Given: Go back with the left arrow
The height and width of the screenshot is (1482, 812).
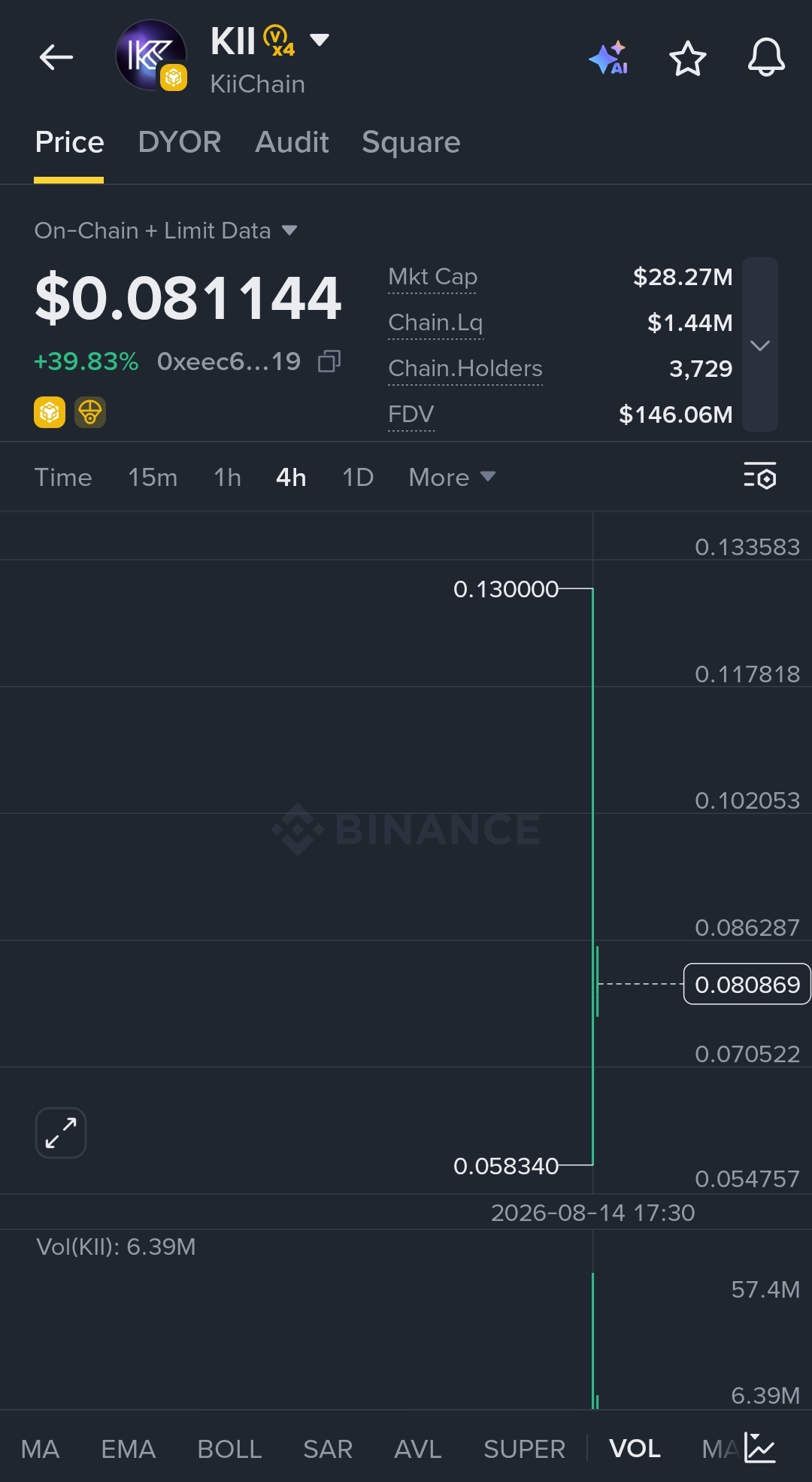Looking at the screenshot, I should 56,57.
